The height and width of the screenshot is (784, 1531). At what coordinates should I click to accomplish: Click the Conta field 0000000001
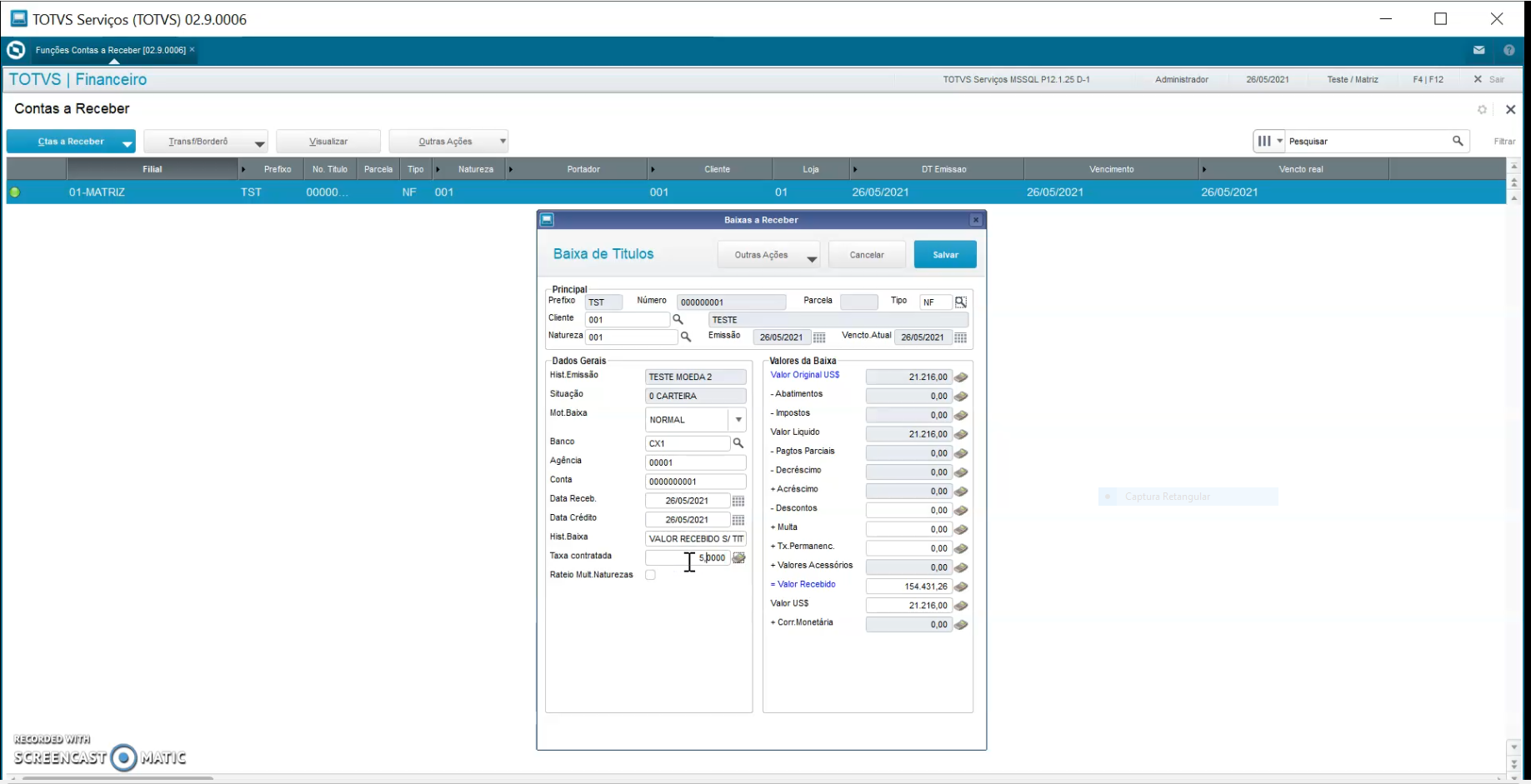pos(696,482)
